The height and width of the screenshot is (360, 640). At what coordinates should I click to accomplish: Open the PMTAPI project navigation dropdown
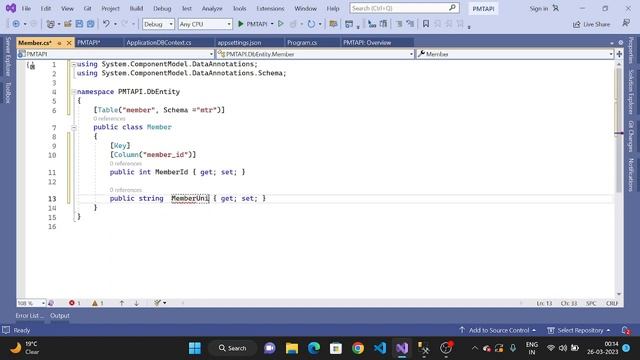click(x=116, y=54)
